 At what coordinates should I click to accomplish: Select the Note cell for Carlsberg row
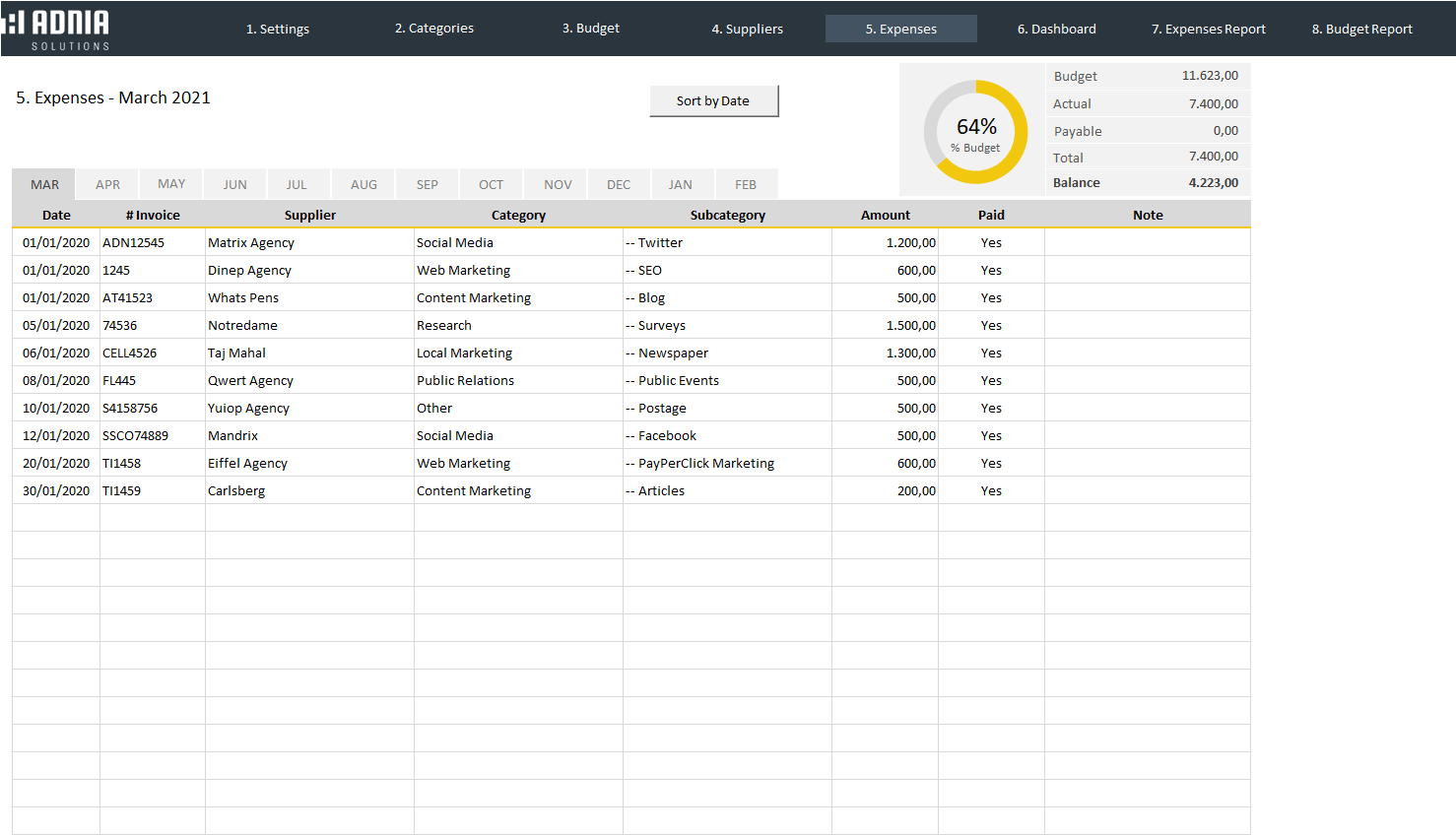click(1148, 490)
